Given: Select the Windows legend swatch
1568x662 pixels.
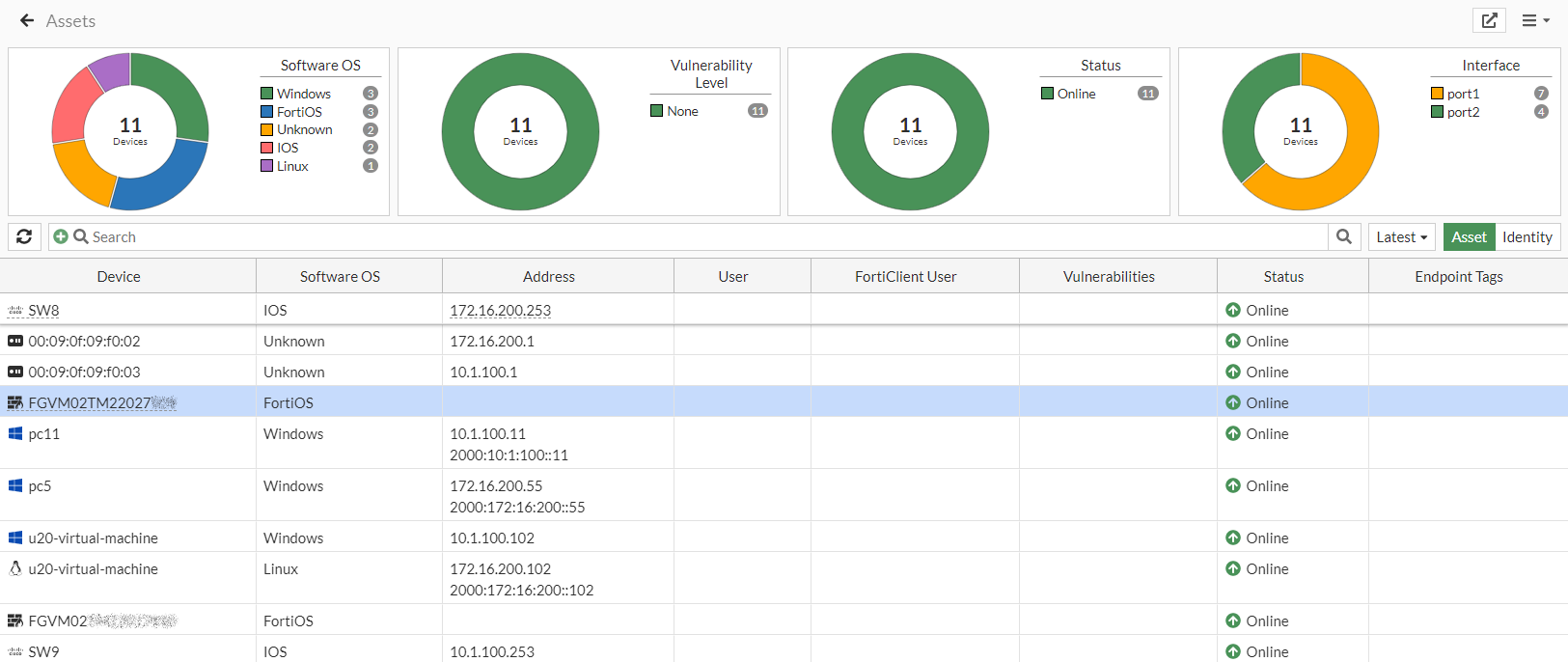Looking at the screenshot, I should [x=266, y=94].
